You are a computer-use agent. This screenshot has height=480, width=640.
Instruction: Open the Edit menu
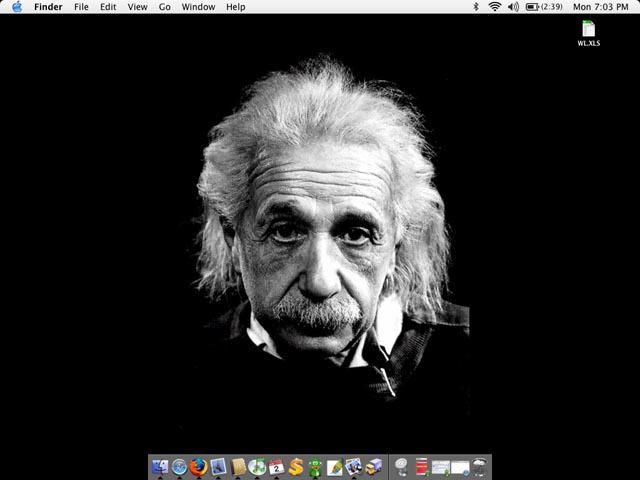[x=108, y=7]
